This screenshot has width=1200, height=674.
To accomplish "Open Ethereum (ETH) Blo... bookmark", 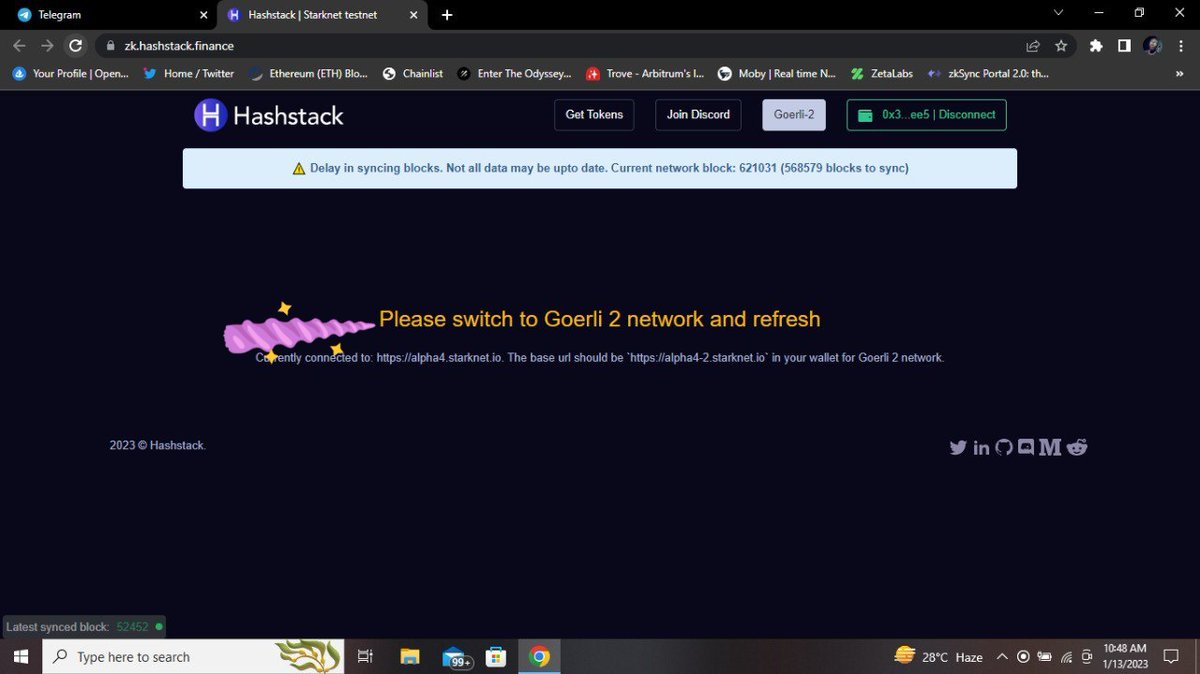I will [x=308, y=74].
